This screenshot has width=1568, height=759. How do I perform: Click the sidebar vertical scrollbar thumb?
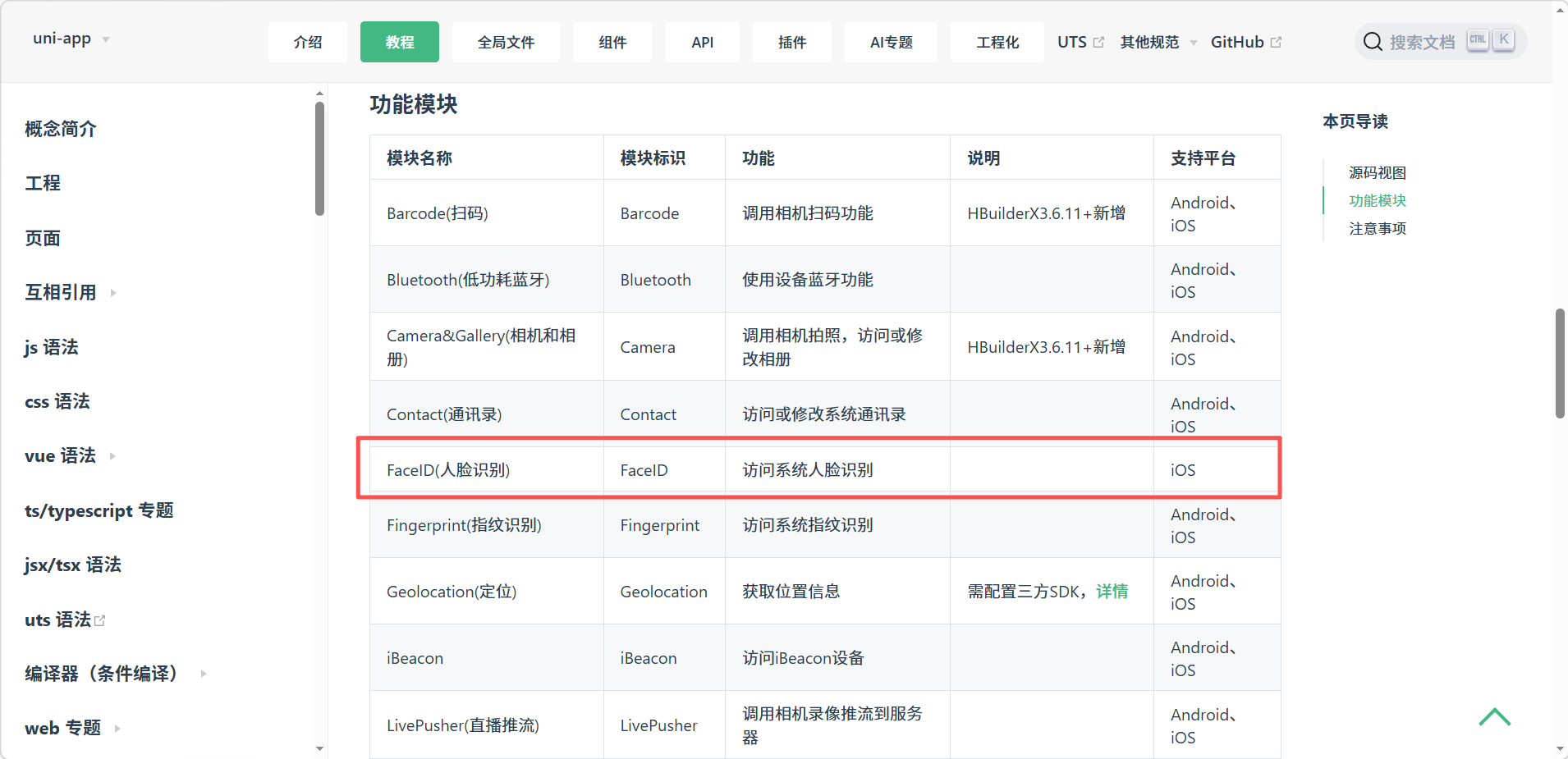[x=319, y=158]
